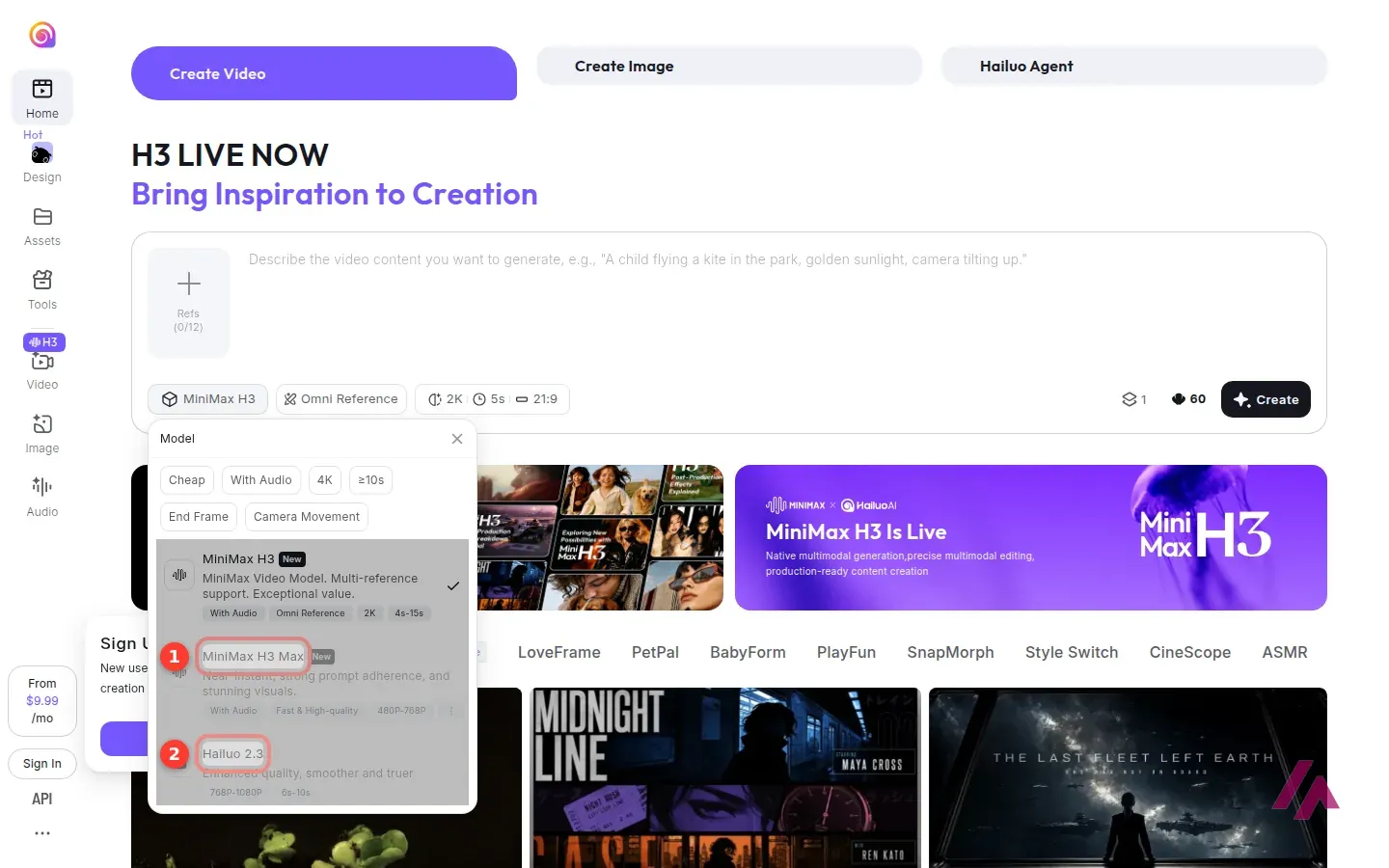Viewport: 1389px width, 868px height.
Task: Switch to the Create Video tab
Action: (x=324, y=73)
